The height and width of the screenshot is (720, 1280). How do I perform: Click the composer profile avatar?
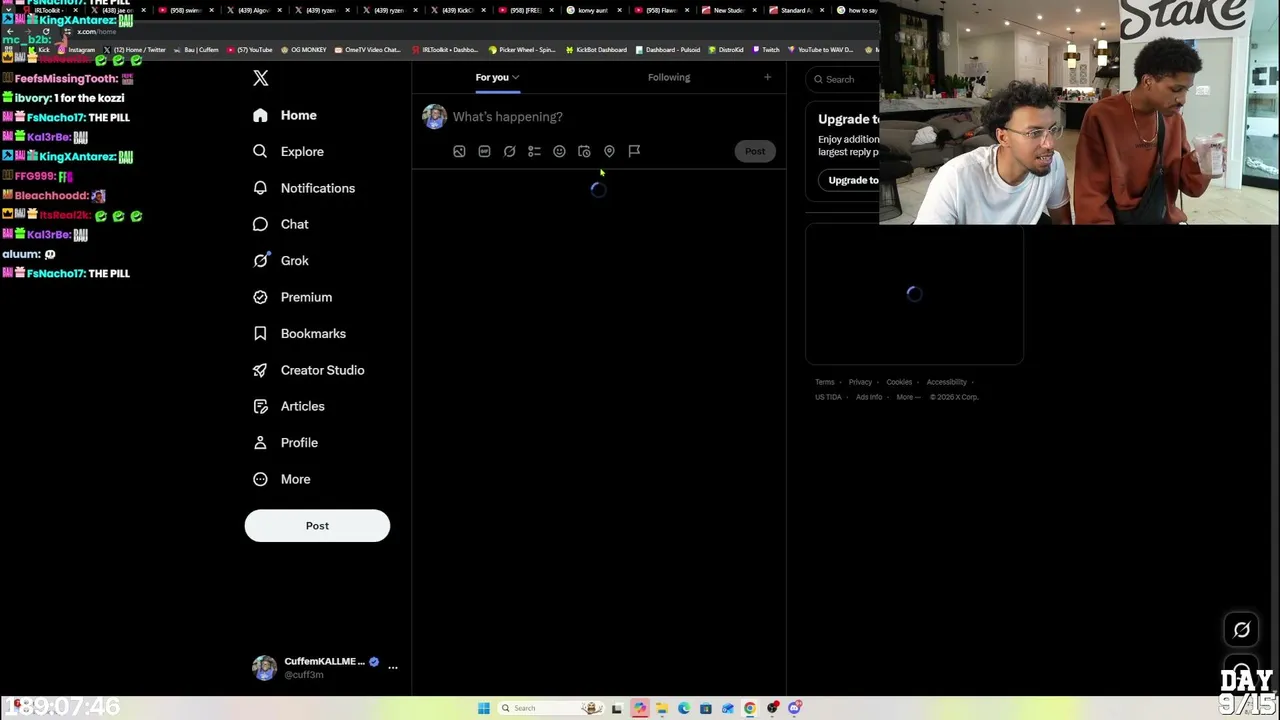434,117
